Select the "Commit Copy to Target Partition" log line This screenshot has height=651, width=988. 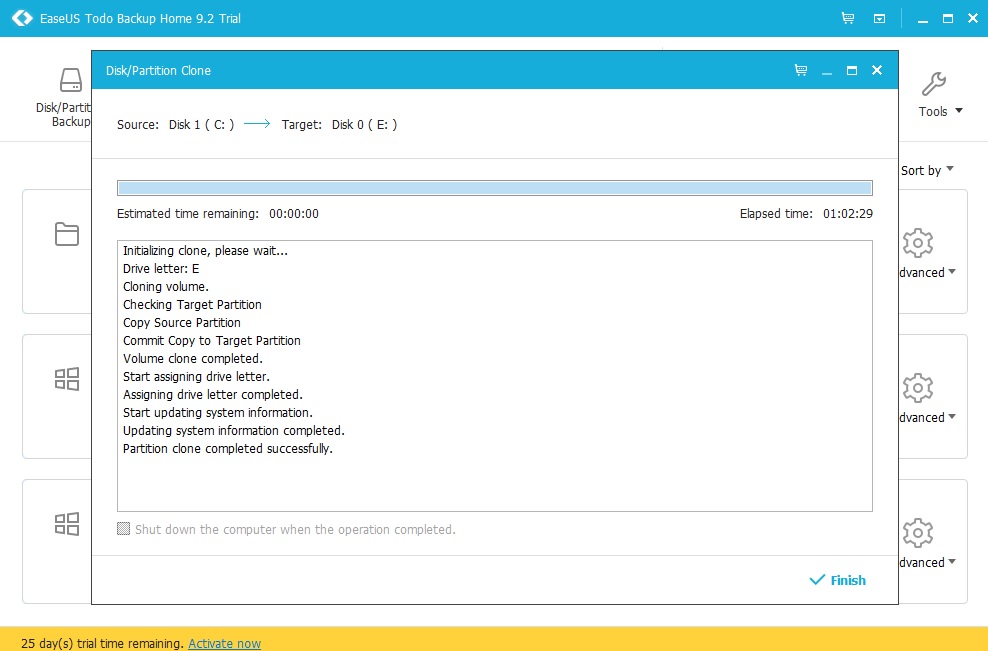click(x=212, y=341)
